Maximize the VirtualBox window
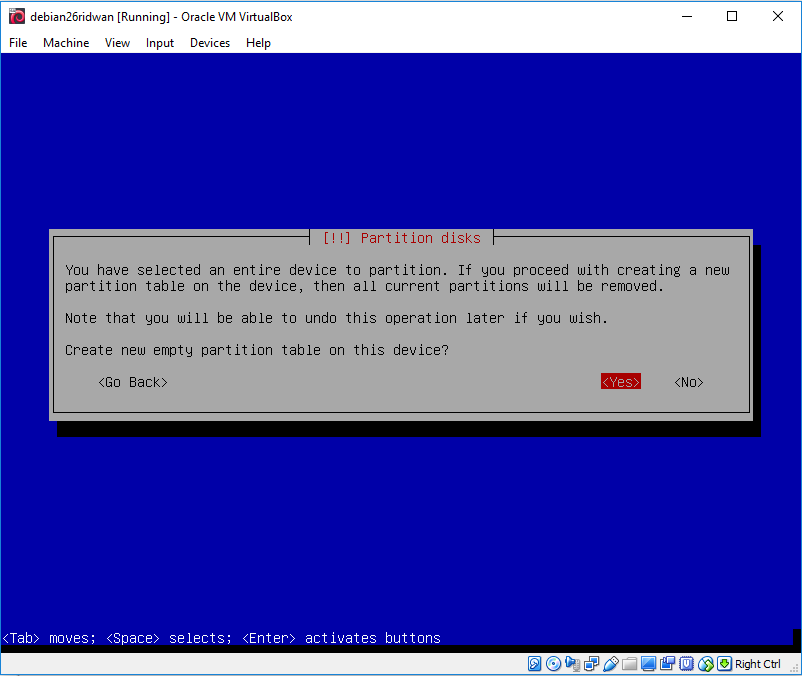802x676 pixels. pos(732,16)
